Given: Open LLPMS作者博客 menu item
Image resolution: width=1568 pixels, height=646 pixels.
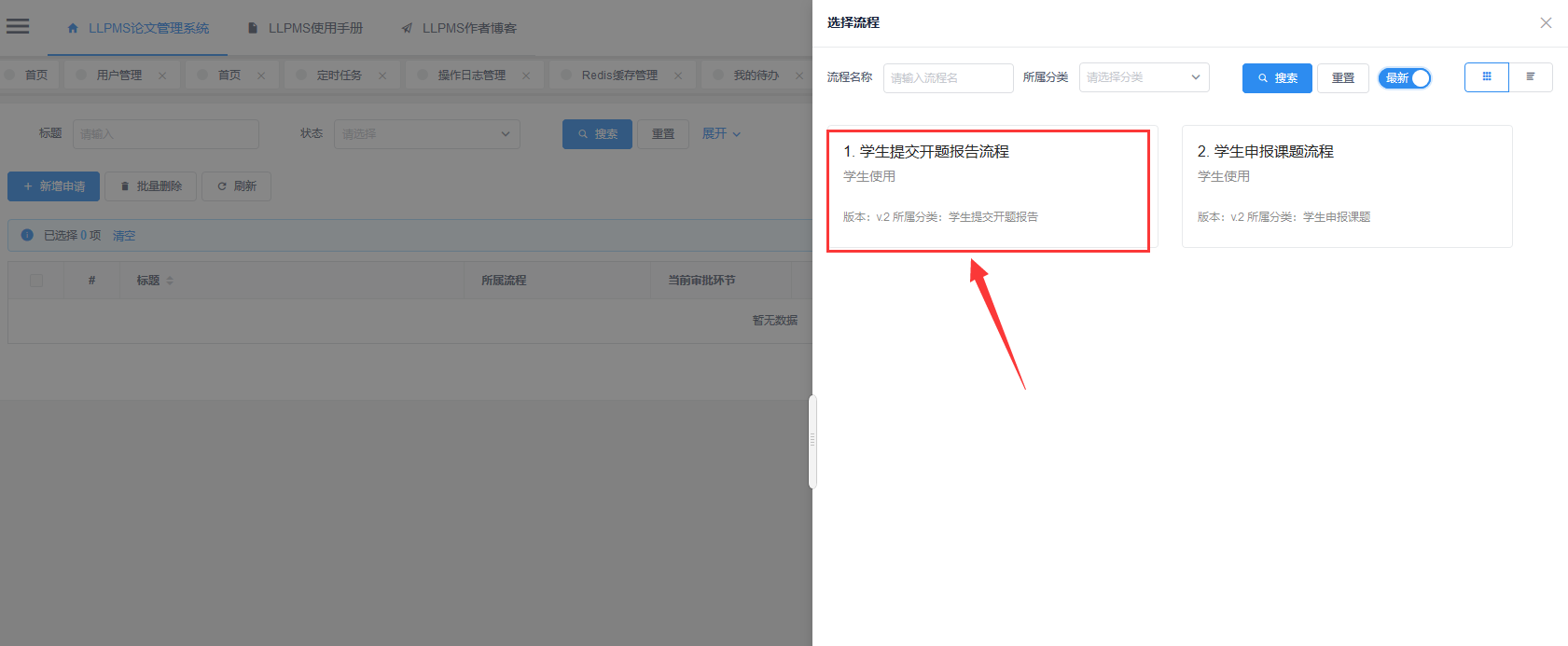Looking at the screenshot, I should click(459, 28).
